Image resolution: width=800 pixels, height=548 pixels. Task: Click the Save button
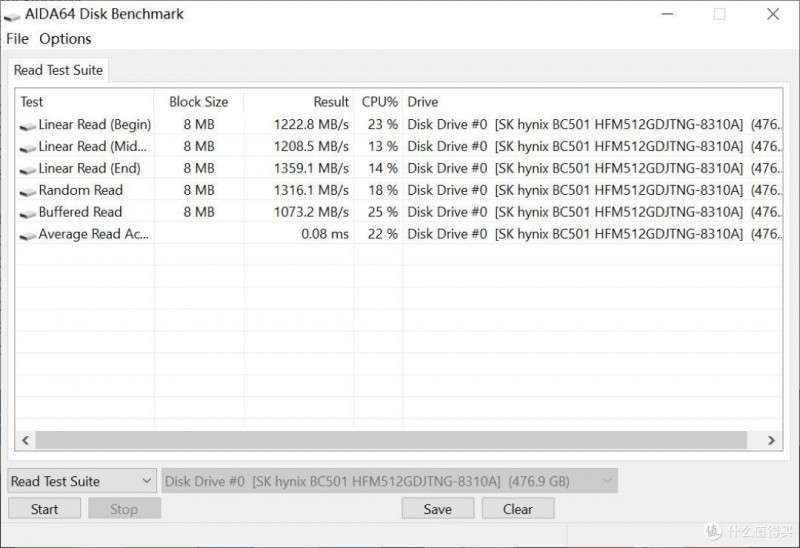point(438,509)
